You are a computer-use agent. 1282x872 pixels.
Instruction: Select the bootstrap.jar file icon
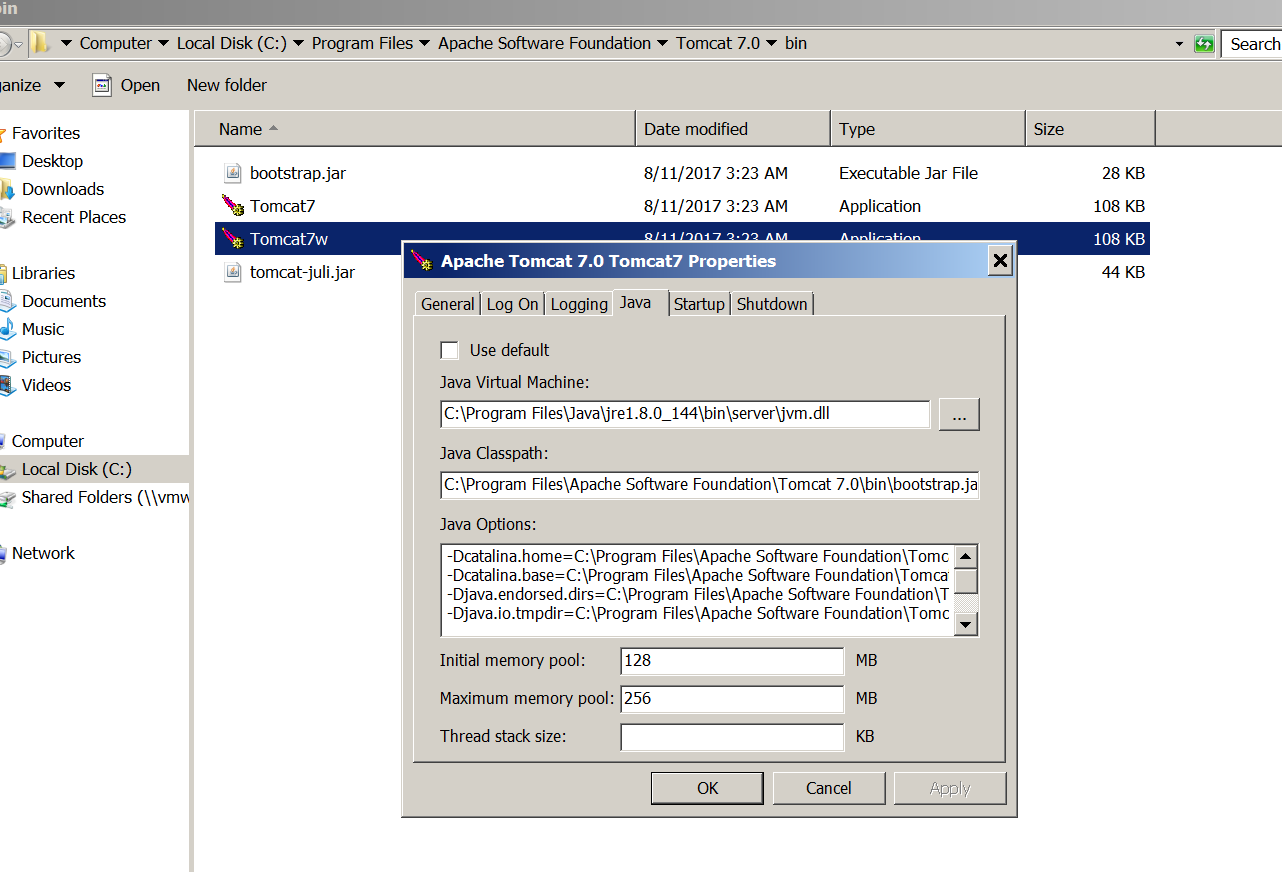pos(232,173)
